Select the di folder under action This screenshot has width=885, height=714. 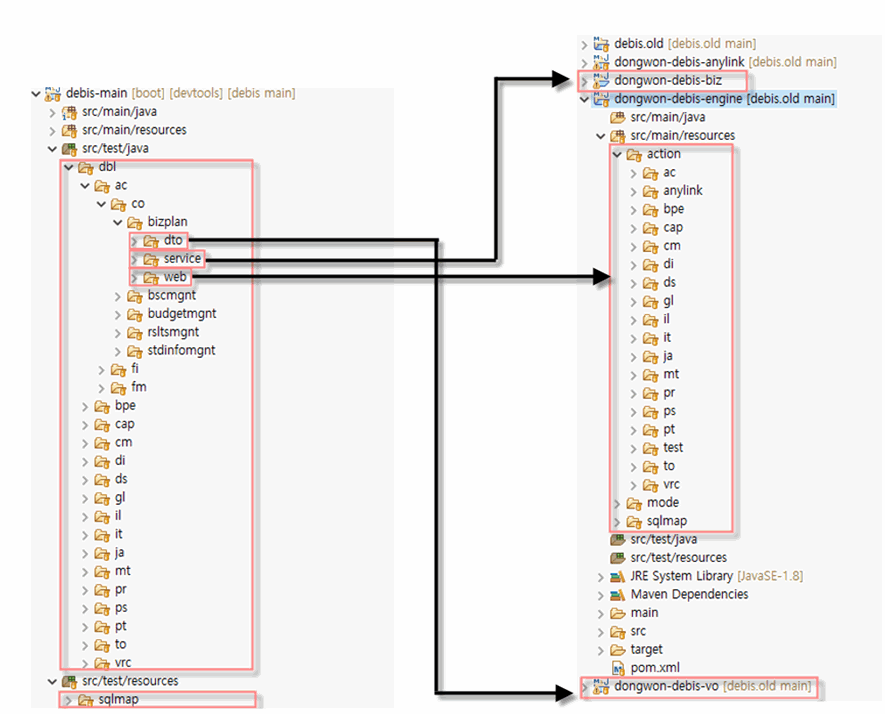point(669,264)
